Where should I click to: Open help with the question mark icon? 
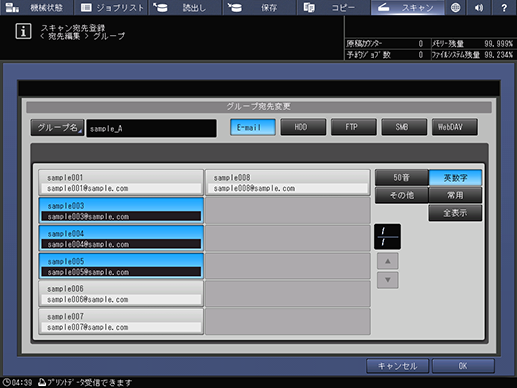pos(504,7)
